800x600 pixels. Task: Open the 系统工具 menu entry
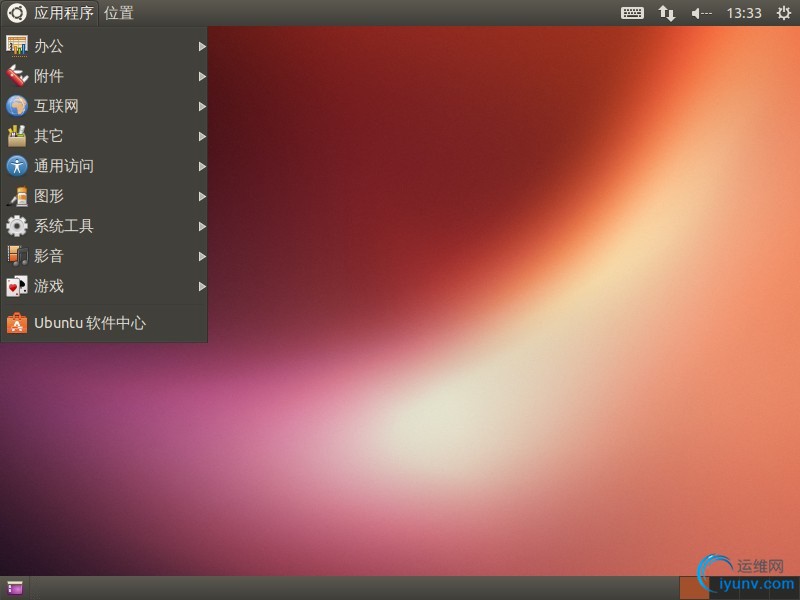[x=104, y=226]
